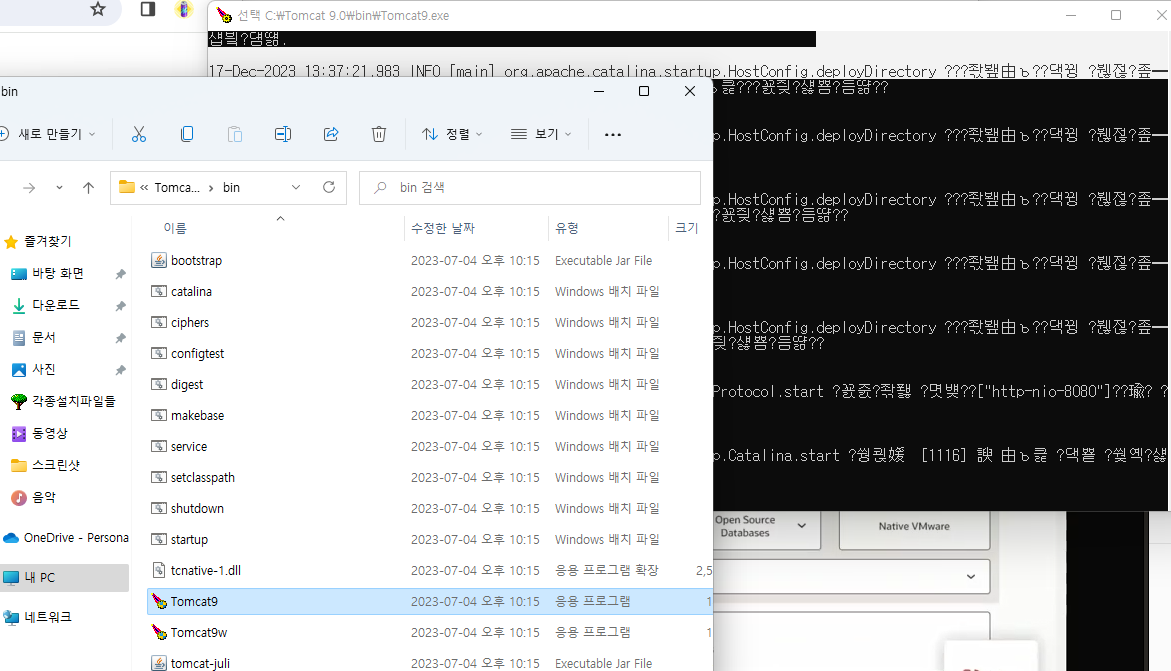Open 스크린샷 folder in navigation pane
This screenshot has height=671, width=1171.
55,465
